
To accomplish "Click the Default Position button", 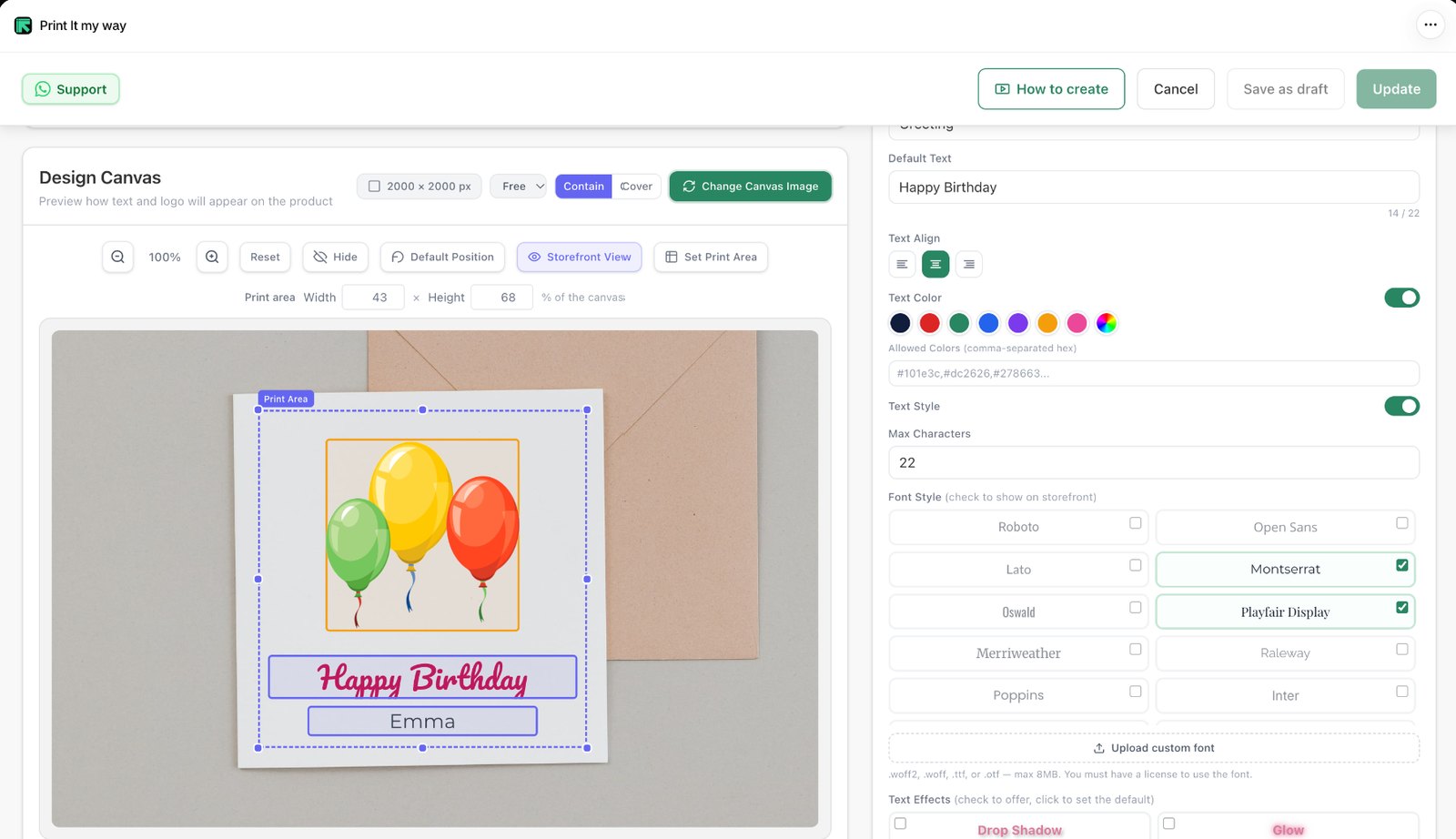I will 443,258.
